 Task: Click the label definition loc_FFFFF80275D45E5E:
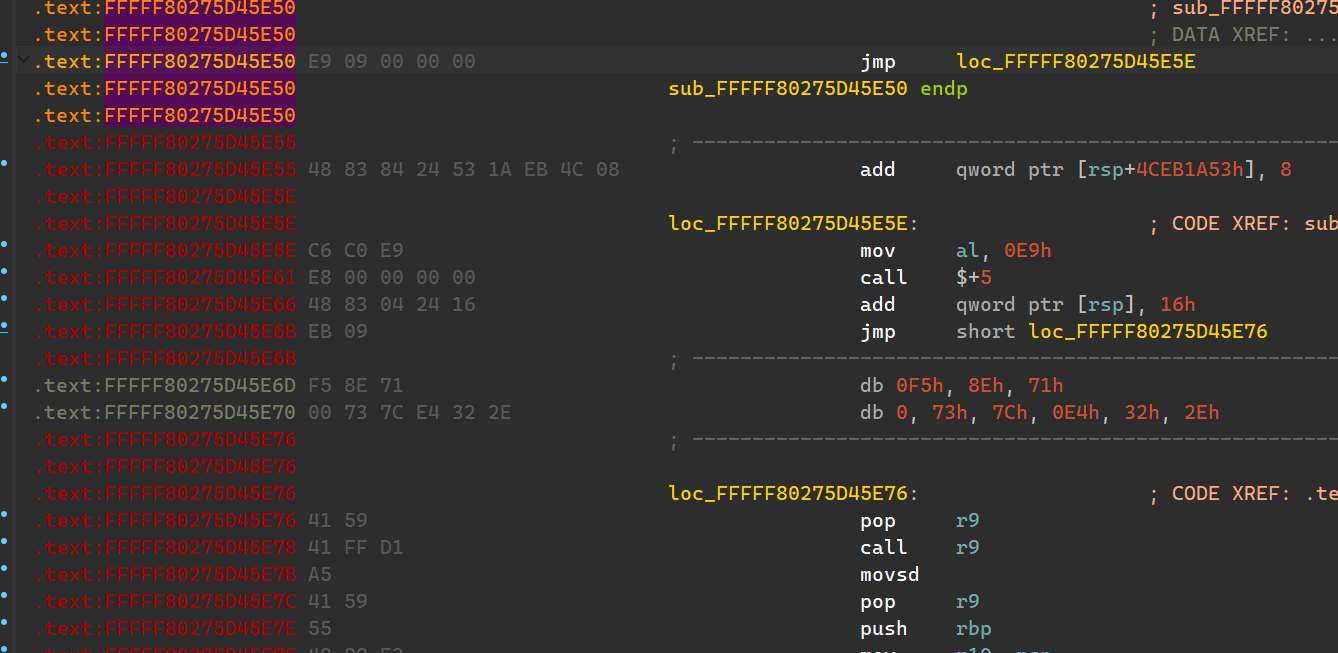coord(794,224)
